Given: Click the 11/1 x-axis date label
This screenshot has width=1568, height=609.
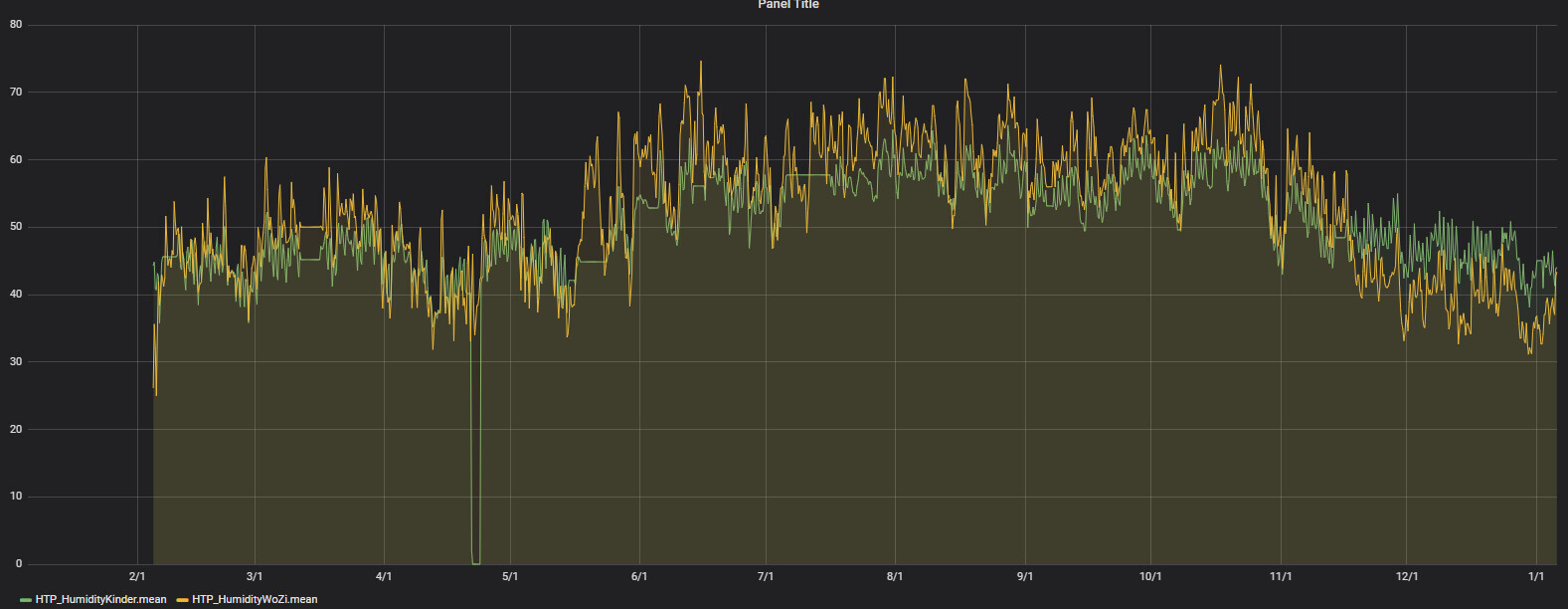Looking at the screenshot, I should click(x=1281, y=576).
